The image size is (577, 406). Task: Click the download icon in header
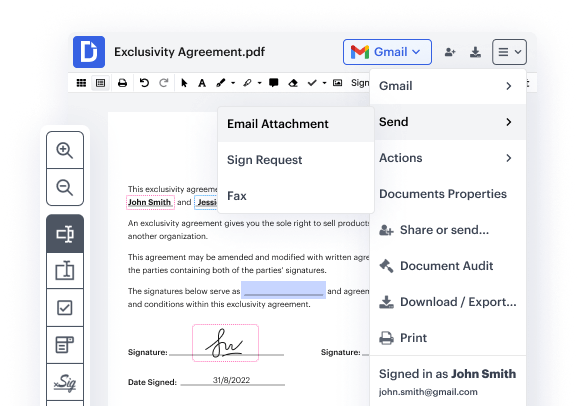475,52
